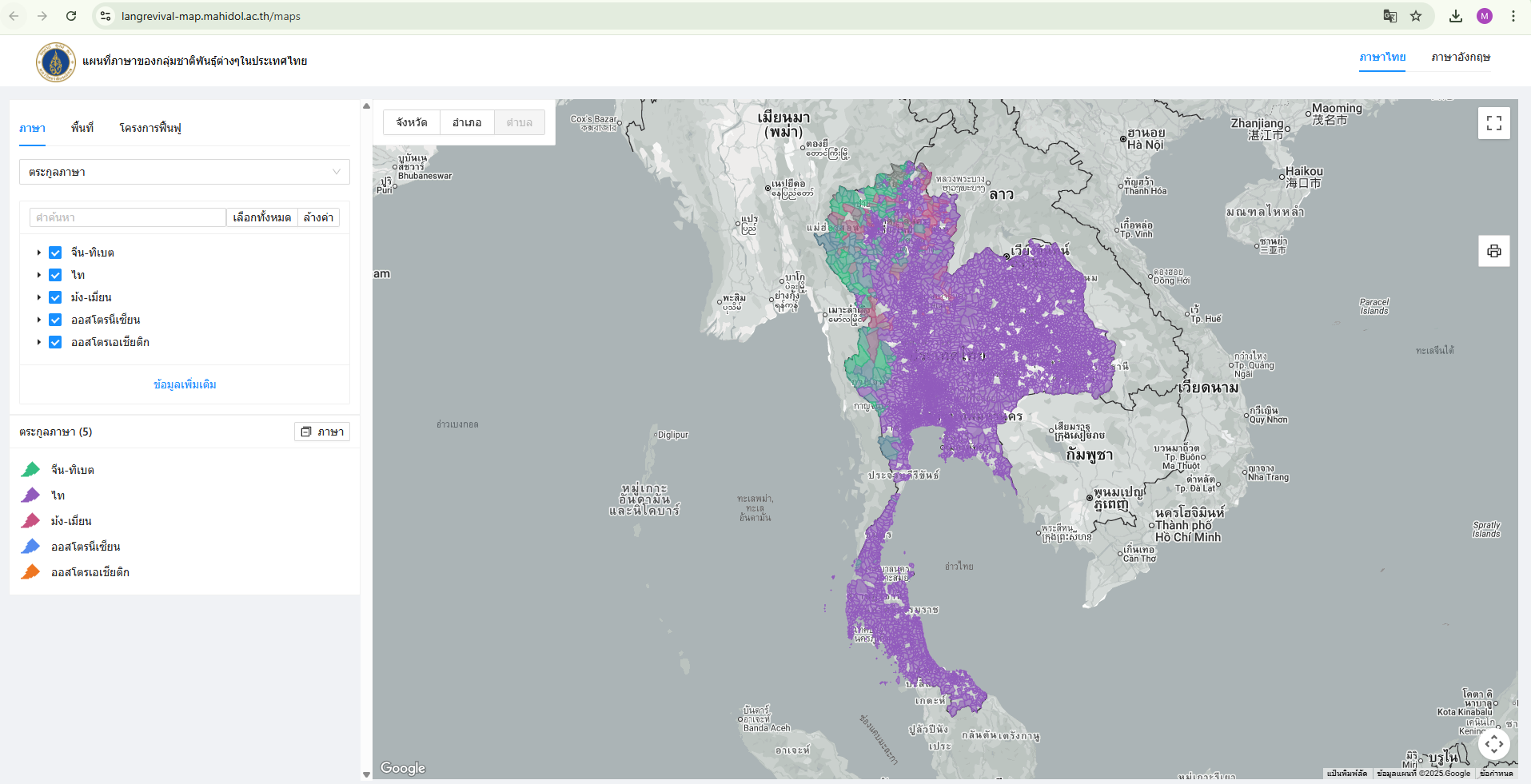
Task: Switch to the พื้นที่ tab
Action: (x=82, y=128)
